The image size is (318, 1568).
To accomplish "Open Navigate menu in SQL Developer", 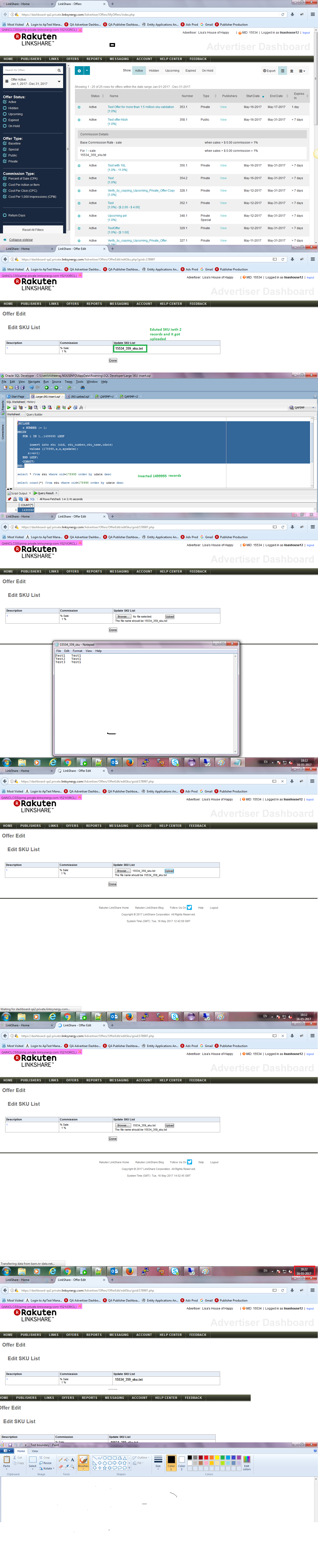I will coord(34,382).
